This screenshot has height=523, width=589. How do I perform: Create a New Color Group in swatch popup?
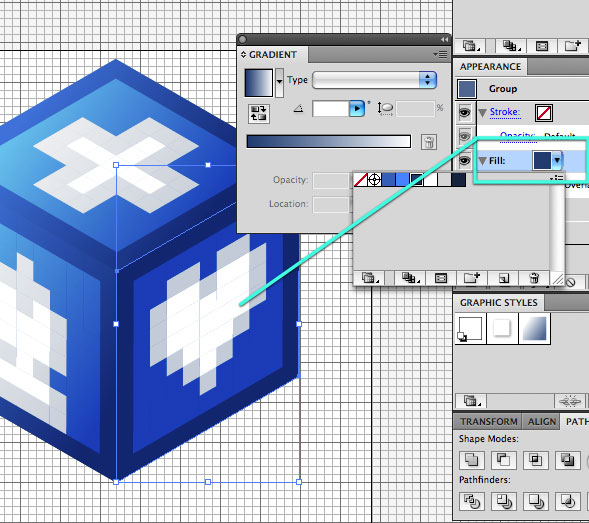472,278
